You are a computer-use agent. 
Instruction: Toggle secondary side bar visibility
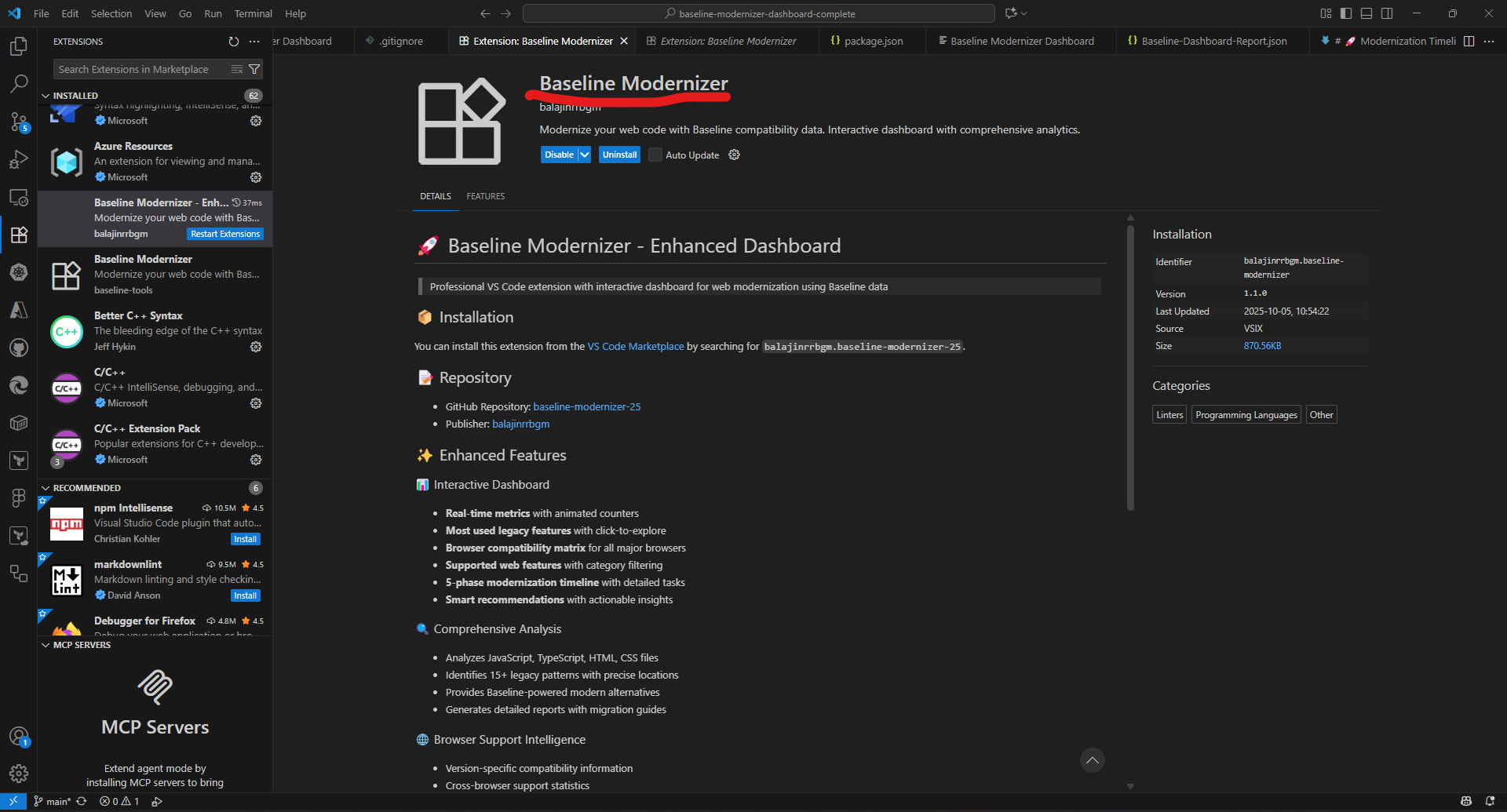(x=1387, y=13)
